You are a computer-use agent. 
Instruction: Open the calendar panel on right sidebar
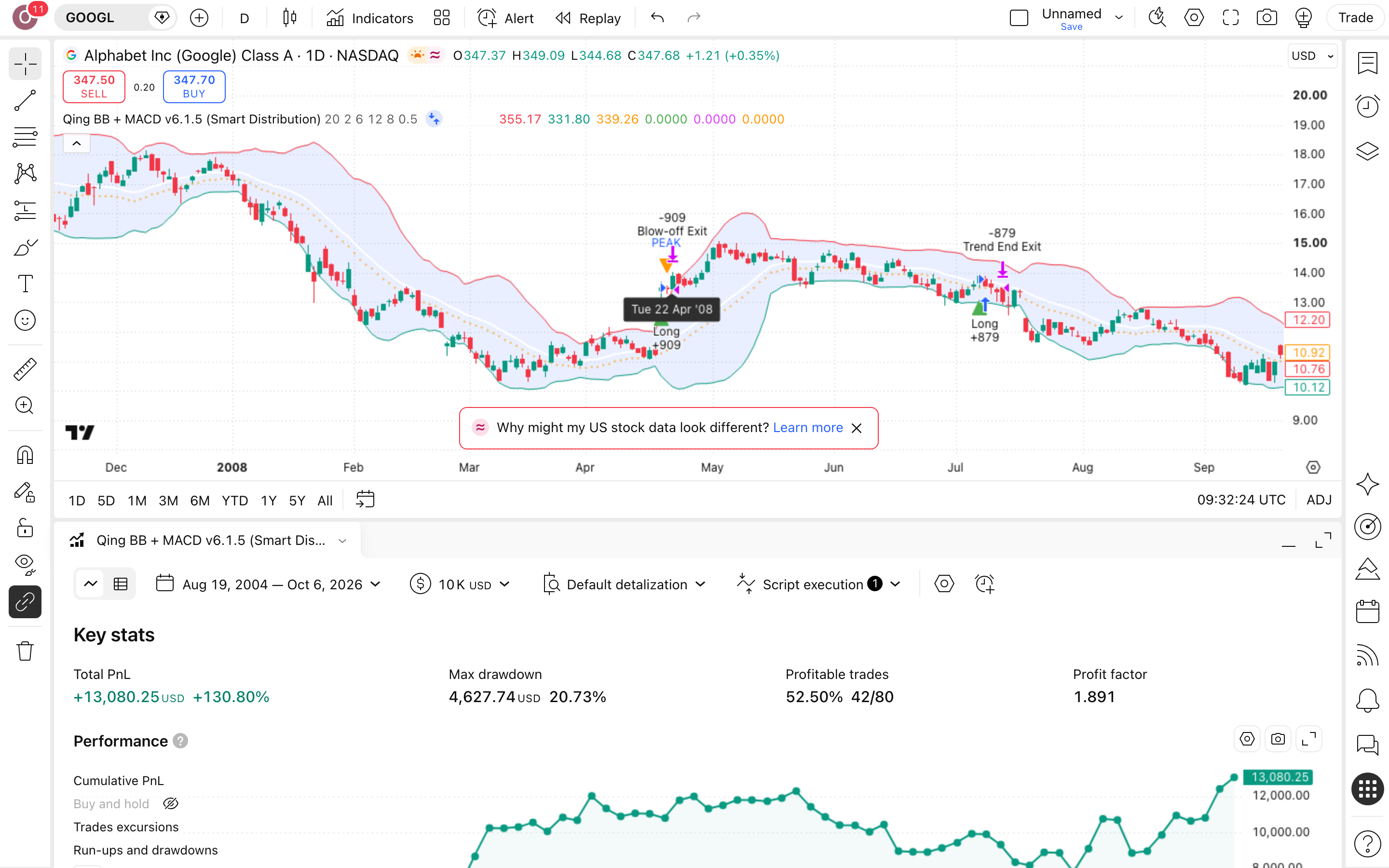1367,612
